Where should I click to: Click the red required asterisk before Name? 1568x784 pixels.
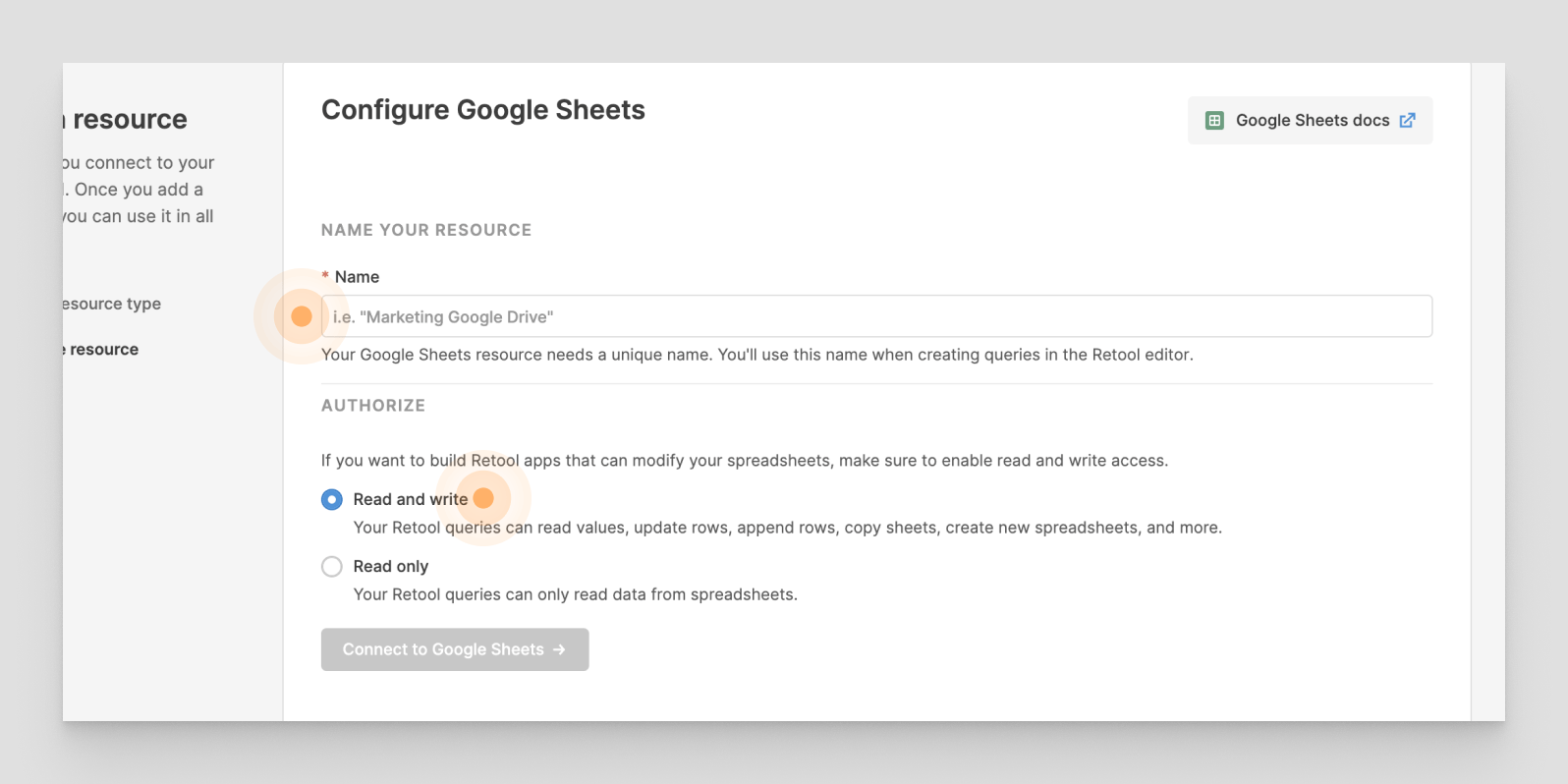coord(325,277)
